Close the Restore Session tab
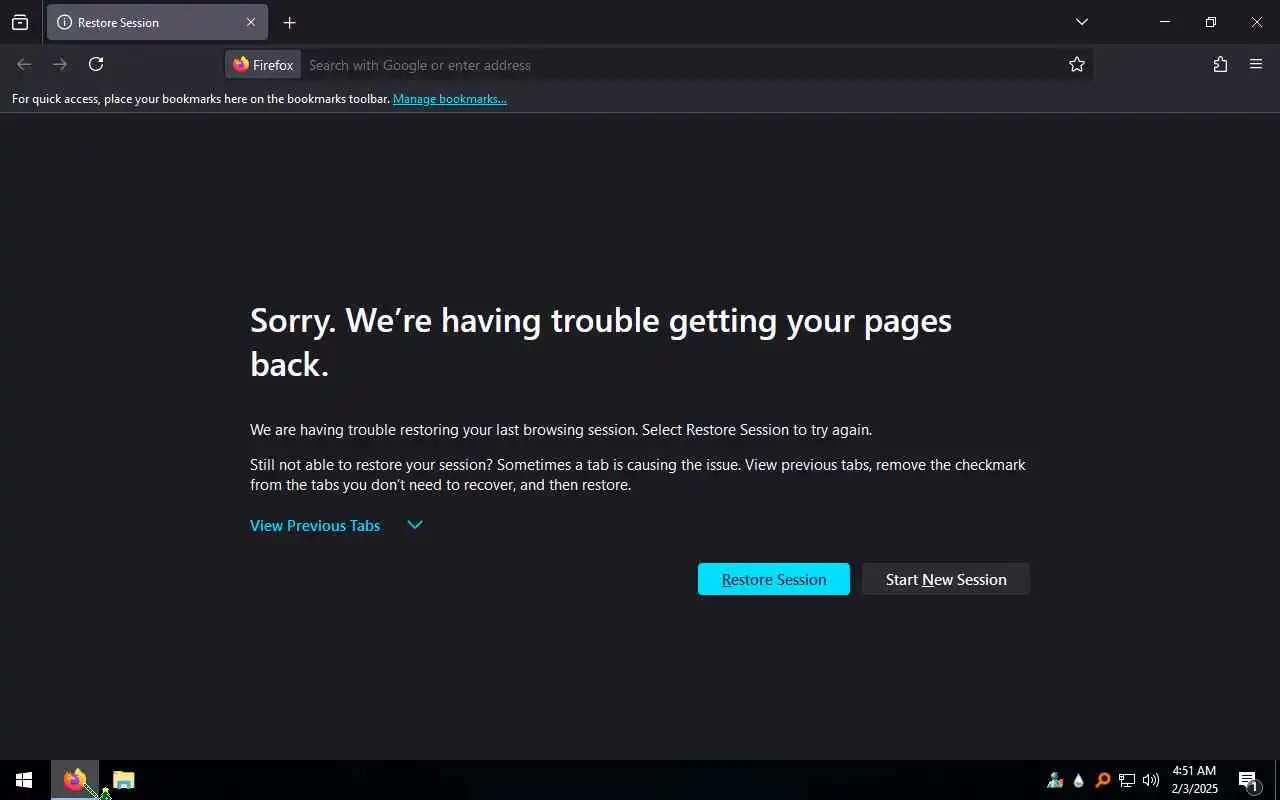 (x=251, y=22)
